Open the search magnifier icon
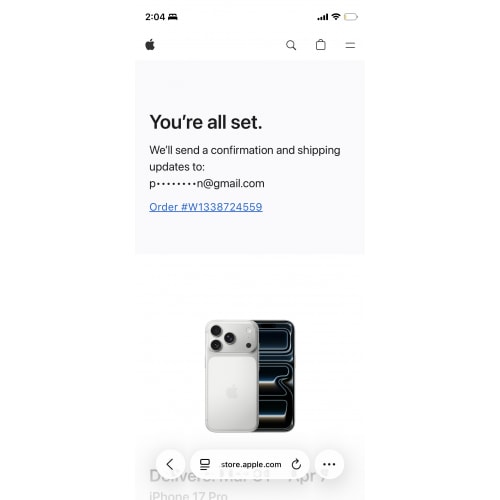Screen dimensions: 500x500 point(291,45)
